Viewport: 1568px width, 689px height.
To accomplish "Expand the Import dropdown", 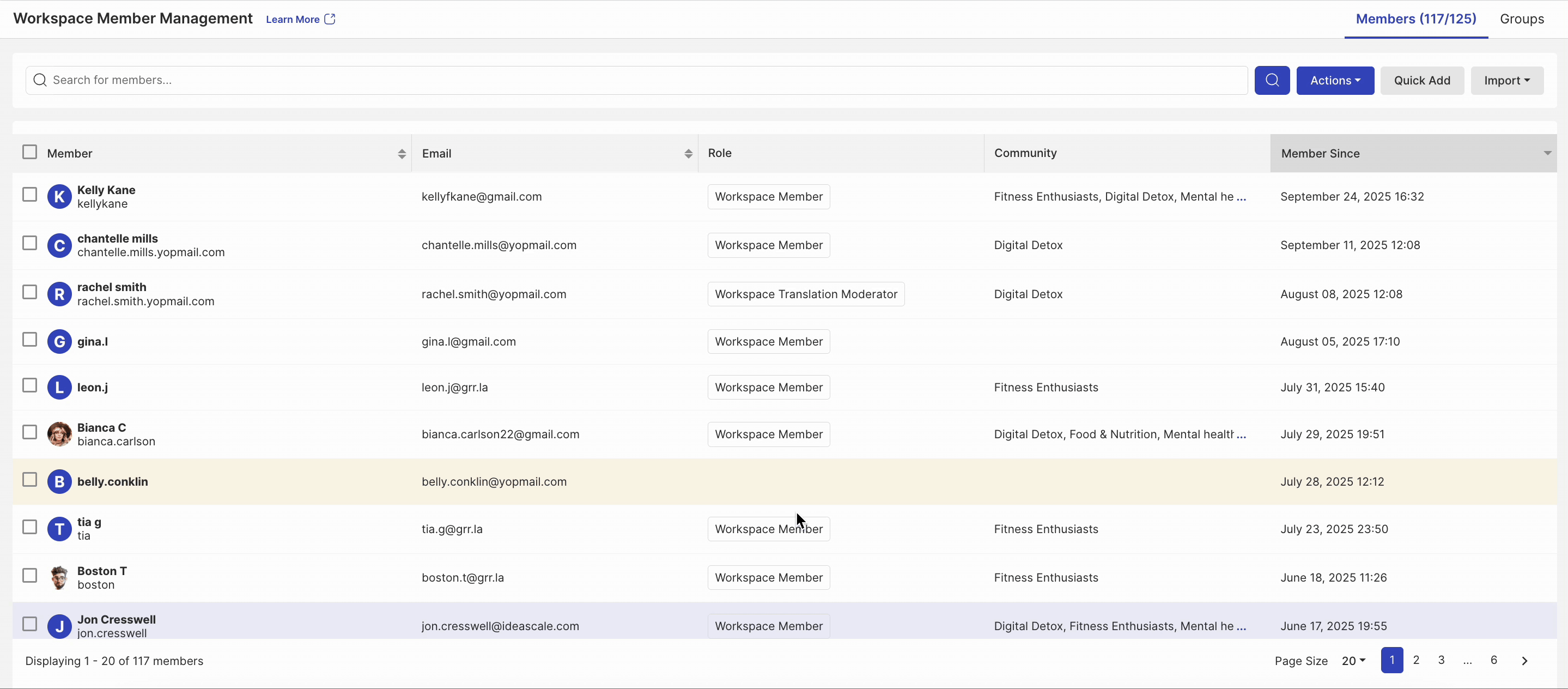I will [1506, 81].
